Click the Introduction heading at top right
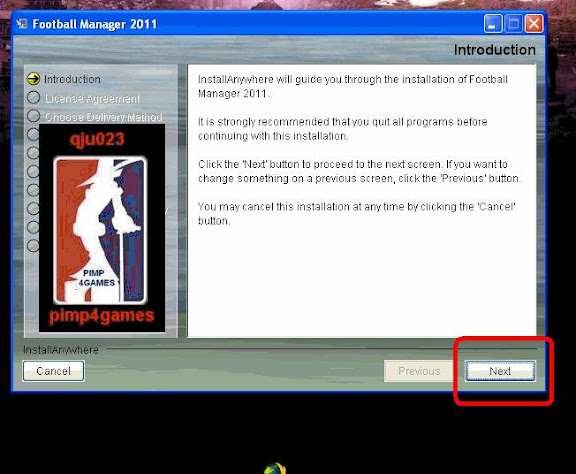The image size is (576, 474). click(494, 50)
